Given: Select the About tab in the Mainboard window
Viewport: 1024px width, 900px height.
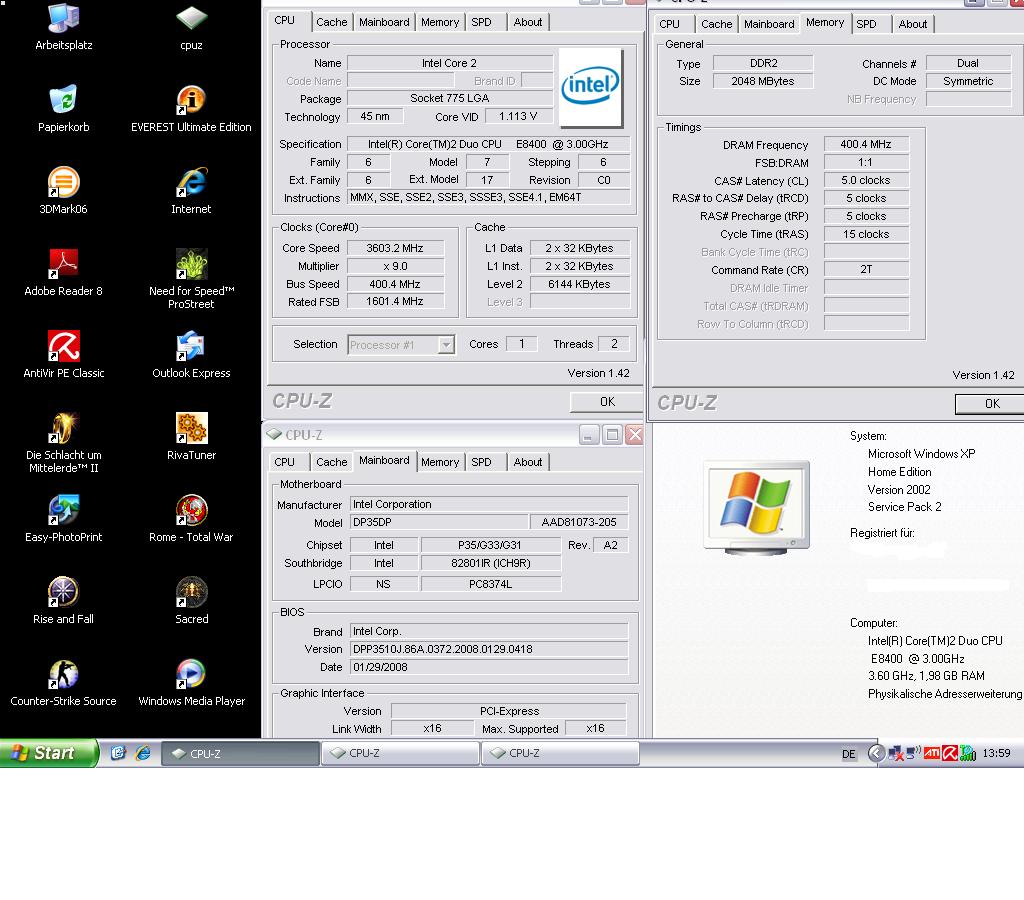Looking at the screenshot, I should pos(527,462).
